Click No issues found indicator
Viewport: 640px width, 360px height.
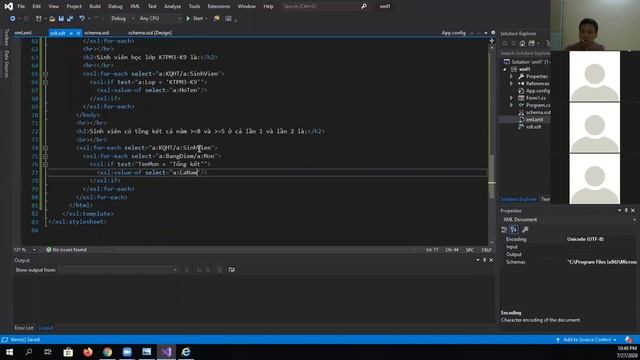click(x=66, y=249)
